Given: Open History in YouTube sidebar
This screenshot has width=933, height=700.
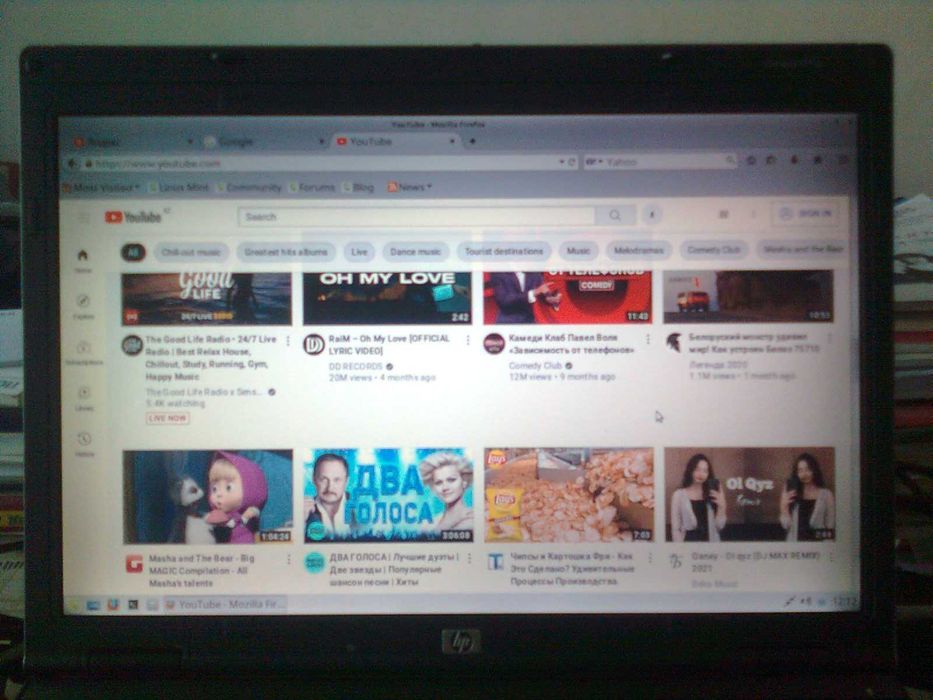Looking at the screenshot, I should pyautogui.click(x=84, y=444).
